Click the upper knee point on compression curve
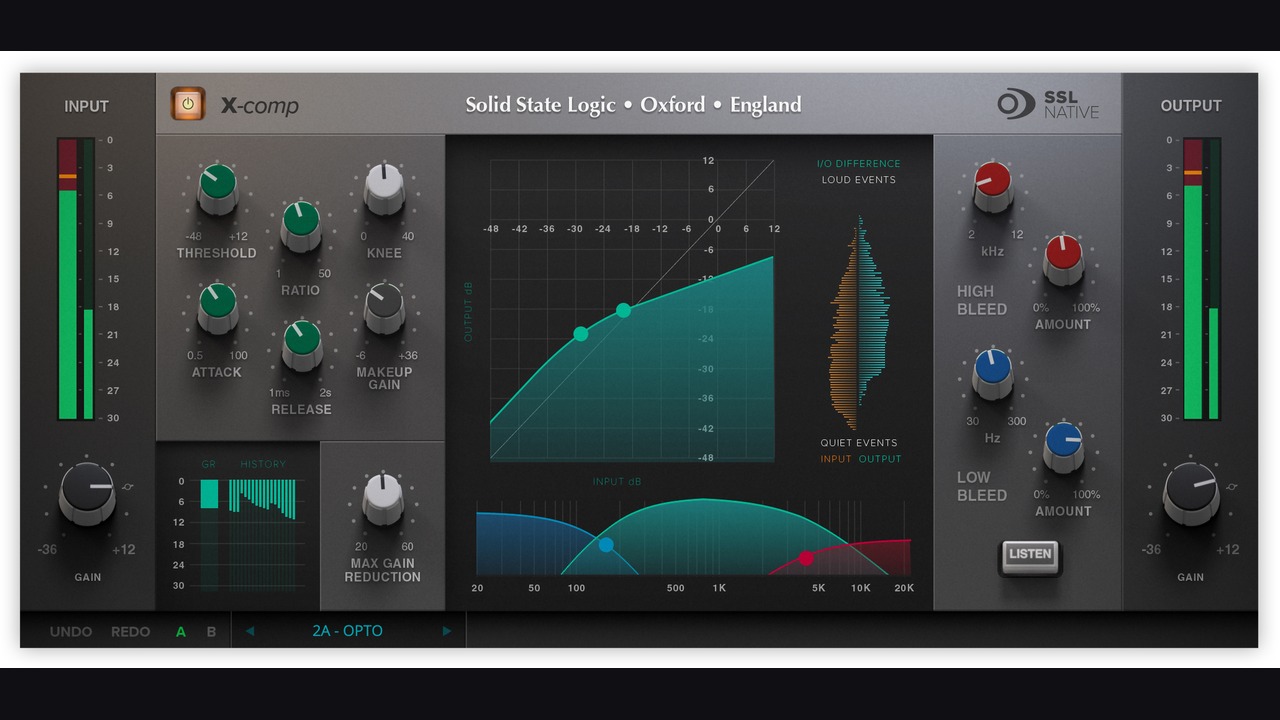Screen dimensions: 1280x720 pos(623,310)
